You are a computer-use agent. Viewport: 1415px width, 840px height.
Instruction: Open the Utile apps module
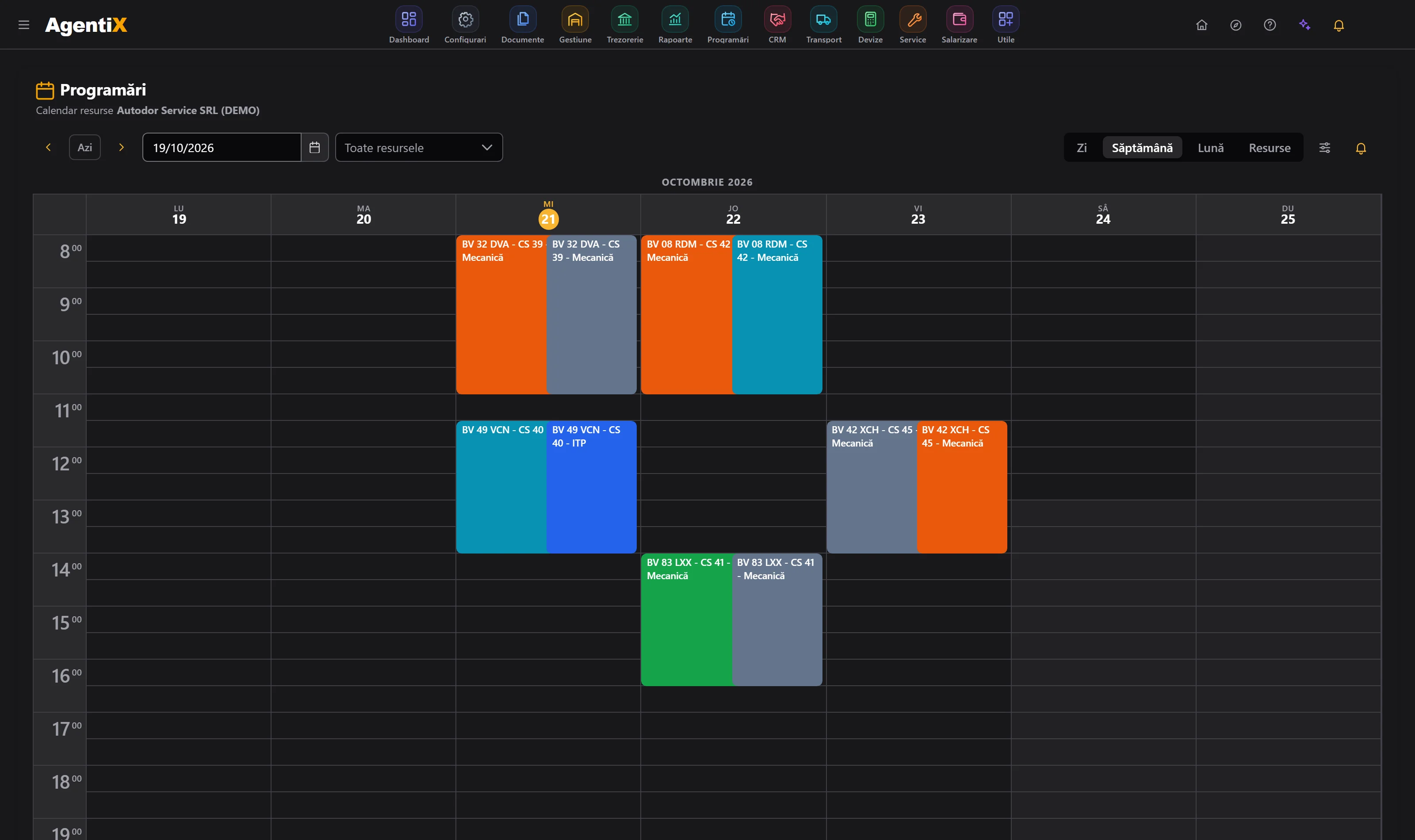click(x=1006, y=26)
